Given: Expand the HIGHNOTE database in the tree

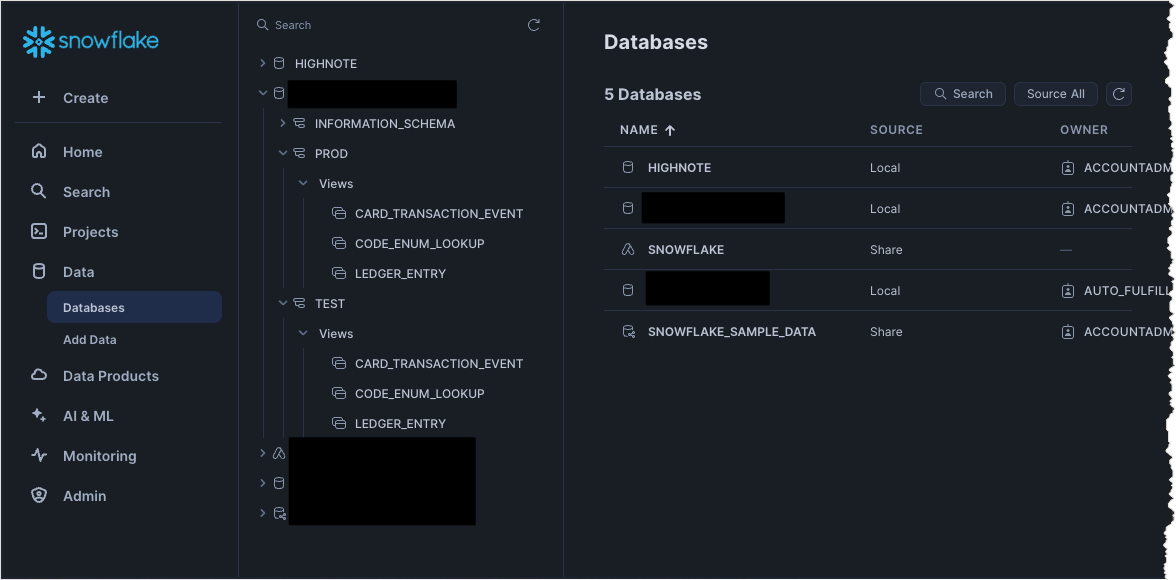Looking at the screenshot, I should 262,63.
